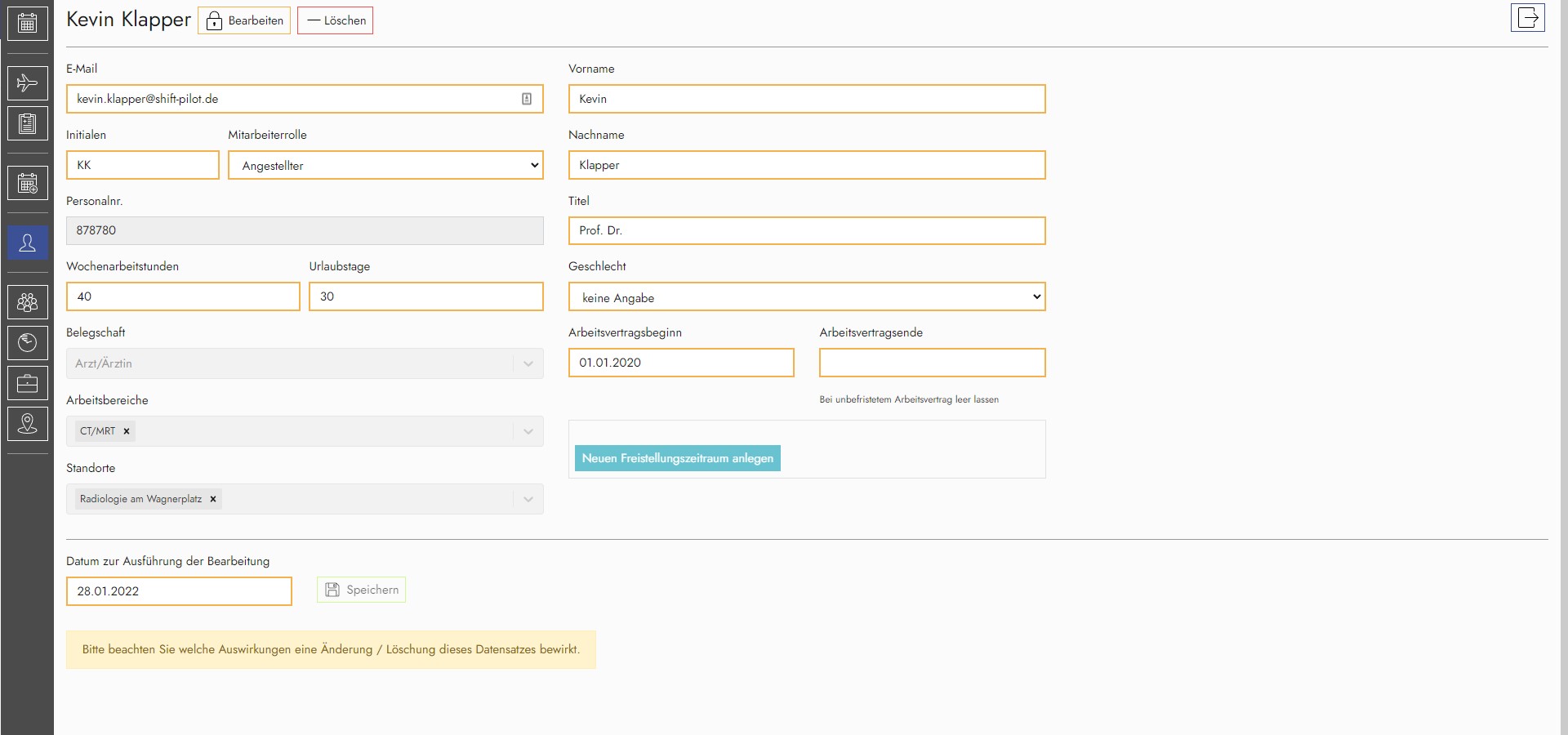Click the Löschen button
This screenshot has height=735, width=1568.
pos(335,20)
